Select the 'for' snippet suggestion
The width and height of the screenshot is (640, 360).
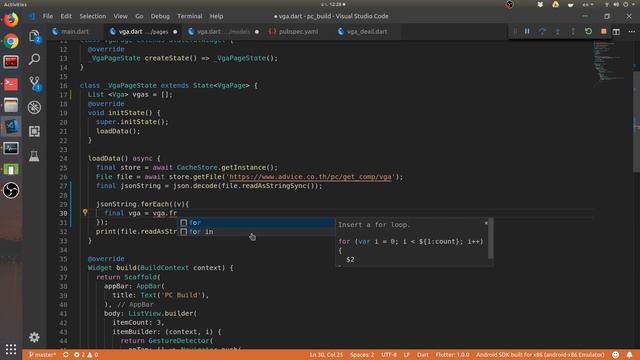256,222
